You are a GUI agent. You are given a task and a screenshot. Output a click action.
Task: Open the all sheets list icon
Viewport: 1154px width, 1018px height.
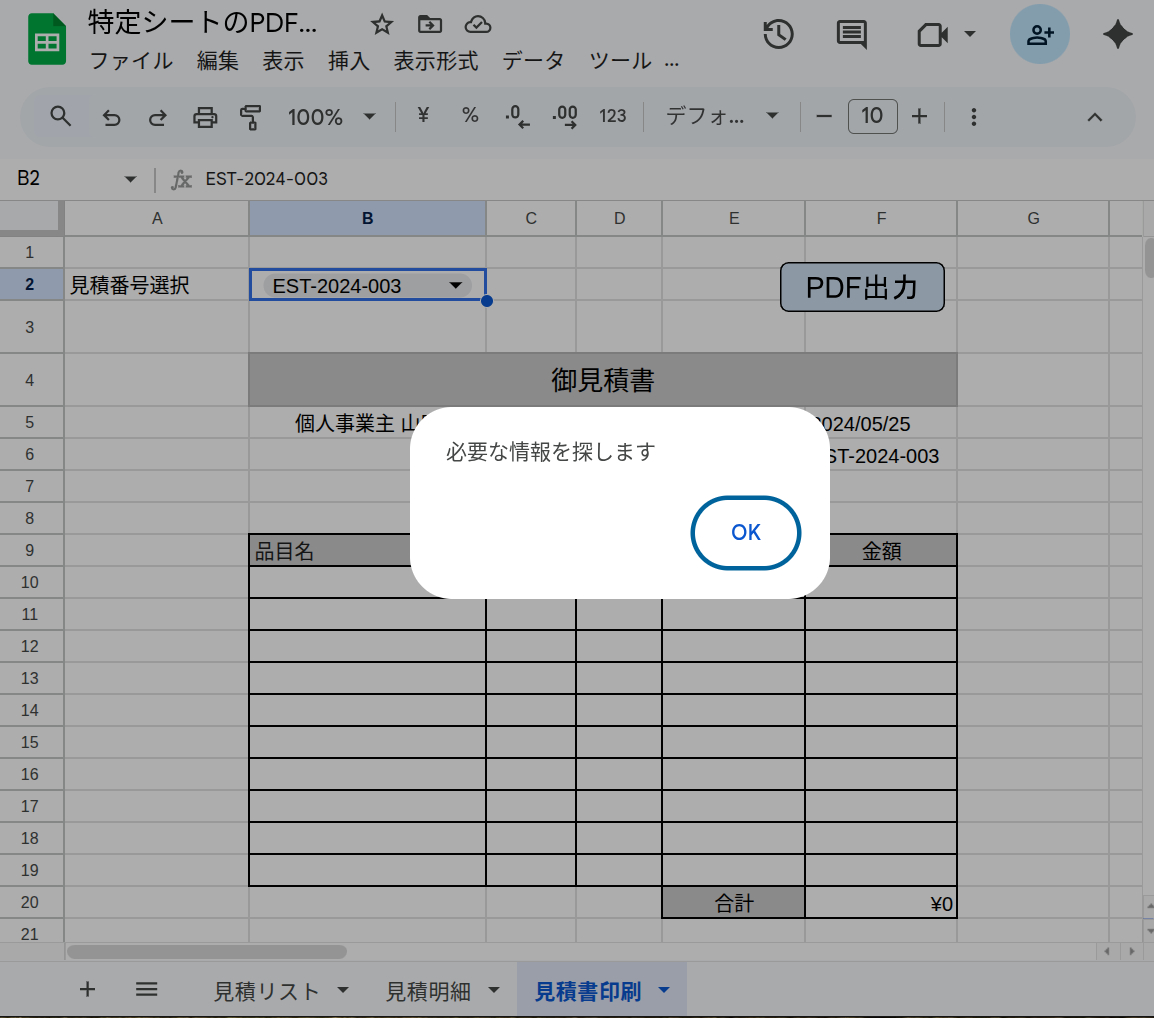point(146,989)
